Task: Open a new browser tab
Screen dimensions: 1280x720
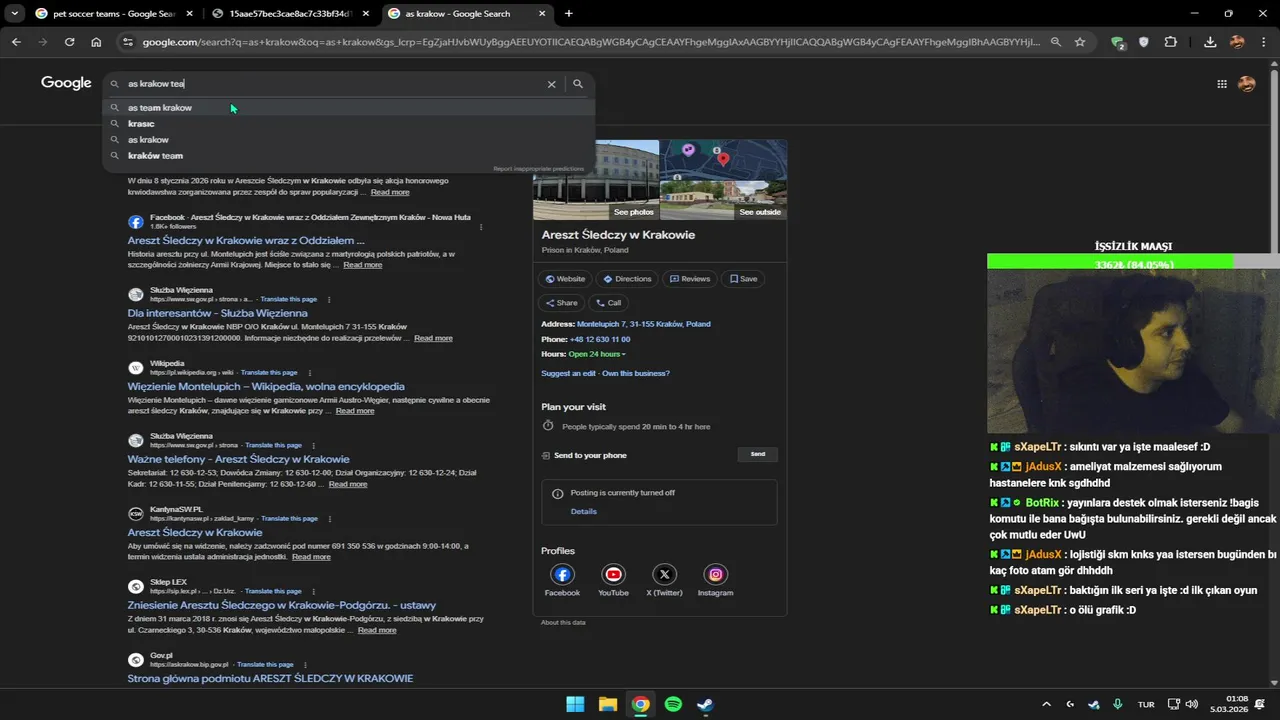Action: (569, 14)
